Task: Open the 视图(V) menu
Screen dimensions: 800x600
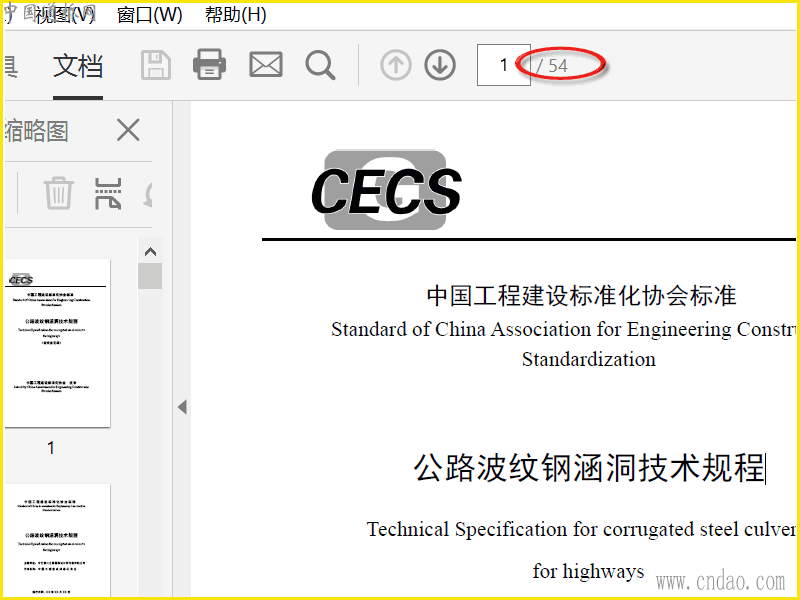Action: [64, 15]
